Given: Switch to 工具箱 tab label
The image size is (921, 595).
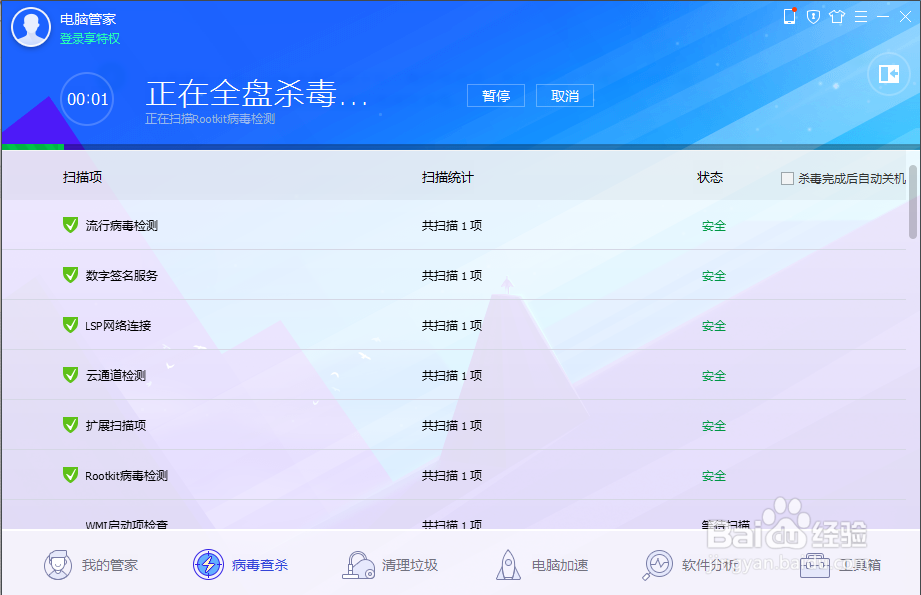Looking at the screenshot, I should click(x=859, y=565).
